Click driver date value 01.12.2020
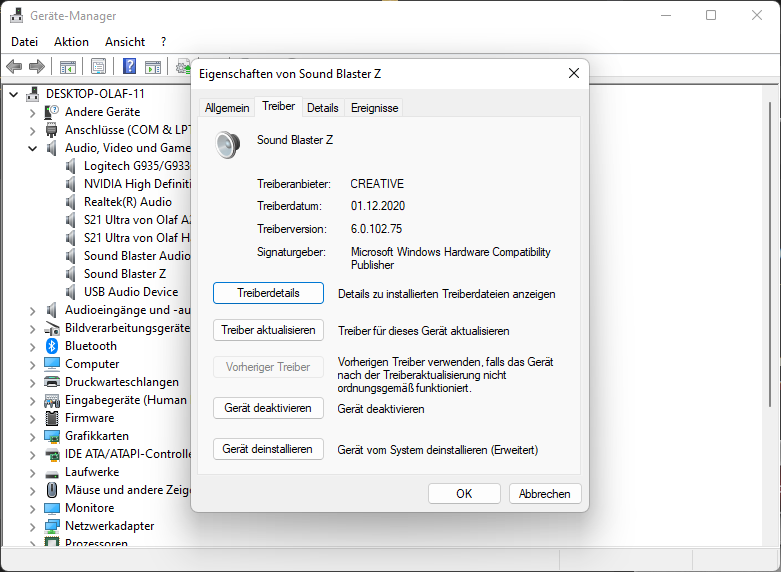Screen dimensions: 781x572 (x=378, y=206)
